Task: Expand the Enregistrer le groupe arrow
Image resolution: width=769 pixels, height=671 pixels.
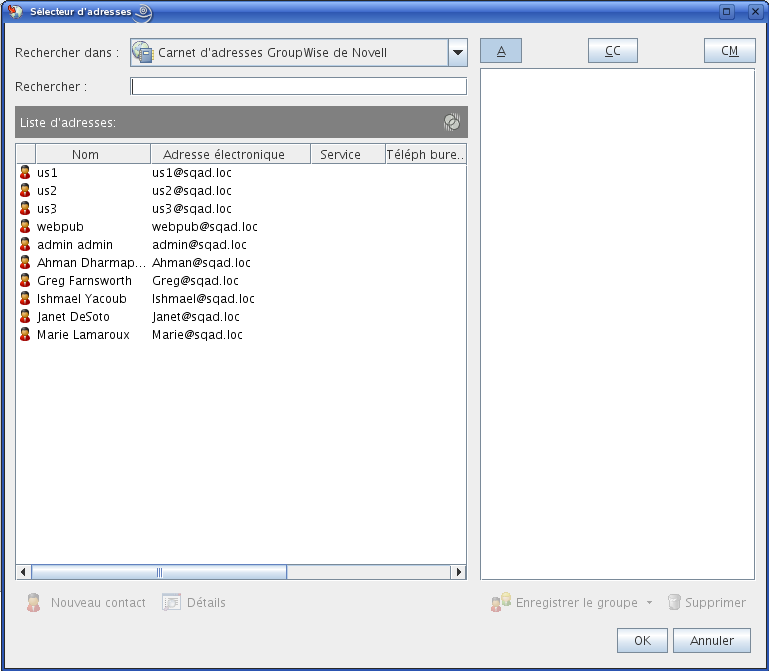Action: 649,602
